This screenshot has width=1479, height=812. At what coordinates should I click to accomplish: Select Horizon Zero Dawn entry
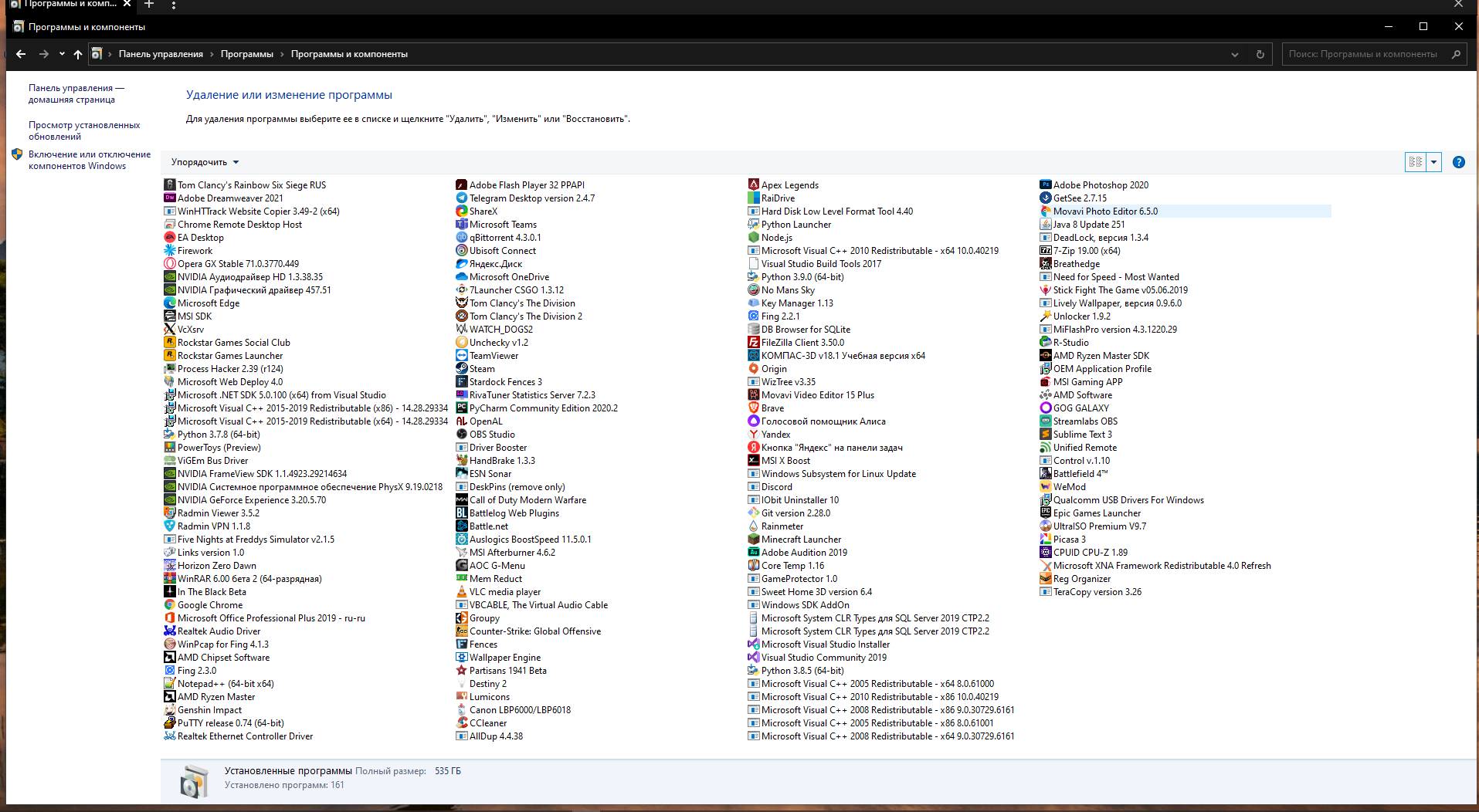click(x=217, y=566)
